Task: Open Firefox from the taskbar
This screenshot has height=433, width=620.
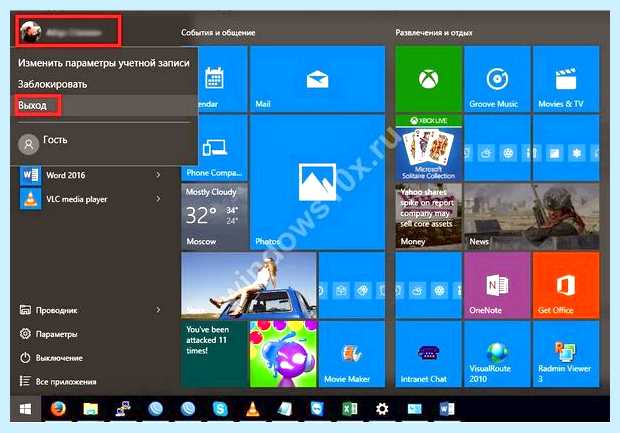Action: [58, 409]
